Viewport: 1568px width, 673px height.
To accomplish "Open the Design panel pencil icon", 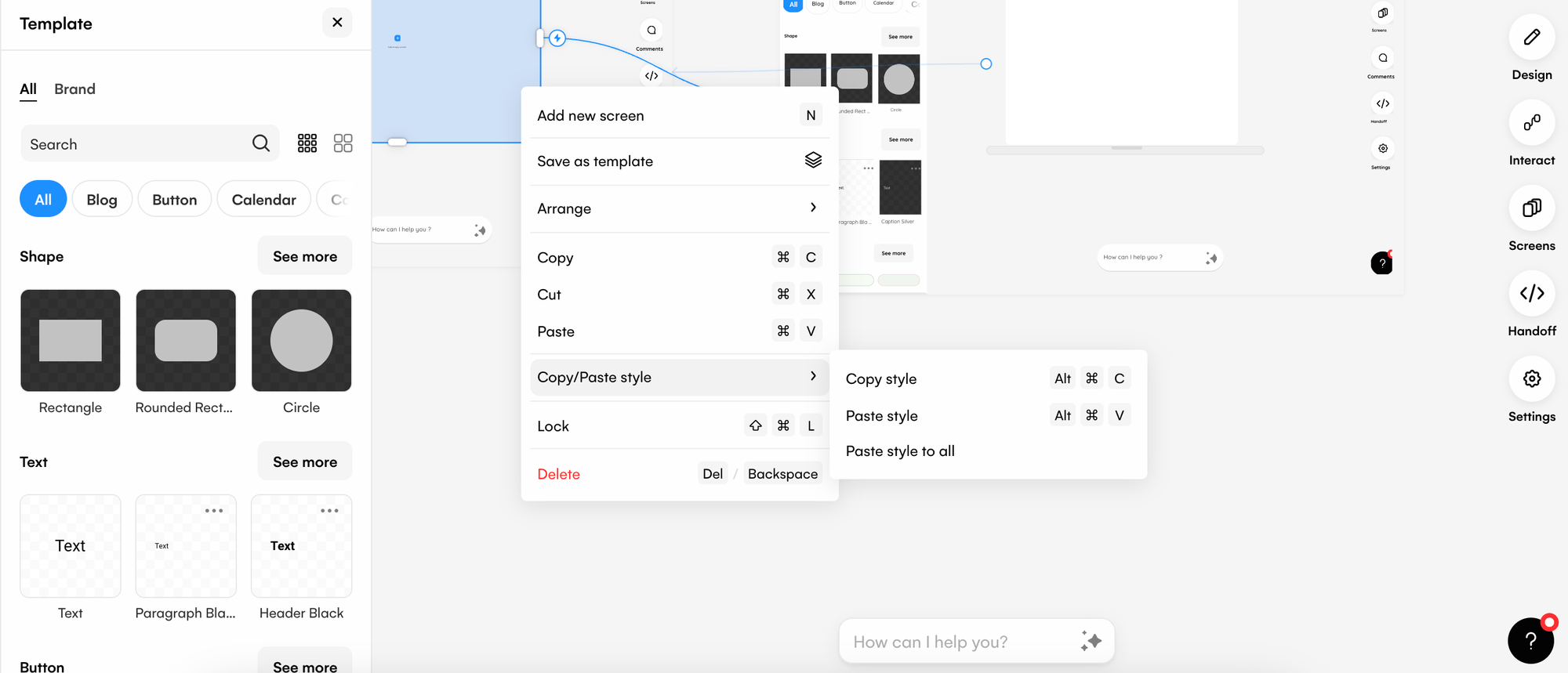I will [x=1531, y=38].
